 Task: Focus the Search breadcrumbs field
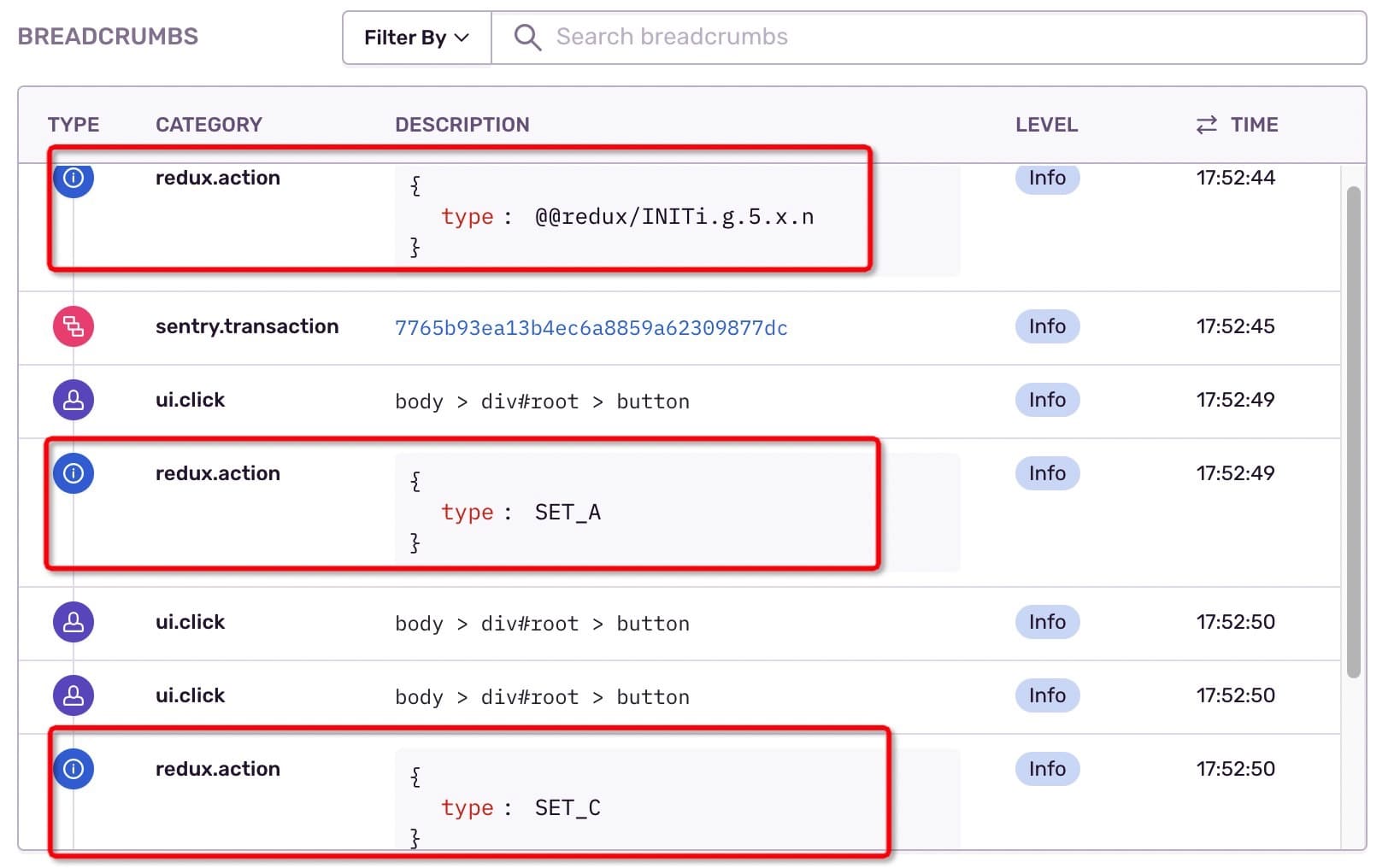[940, 38]
